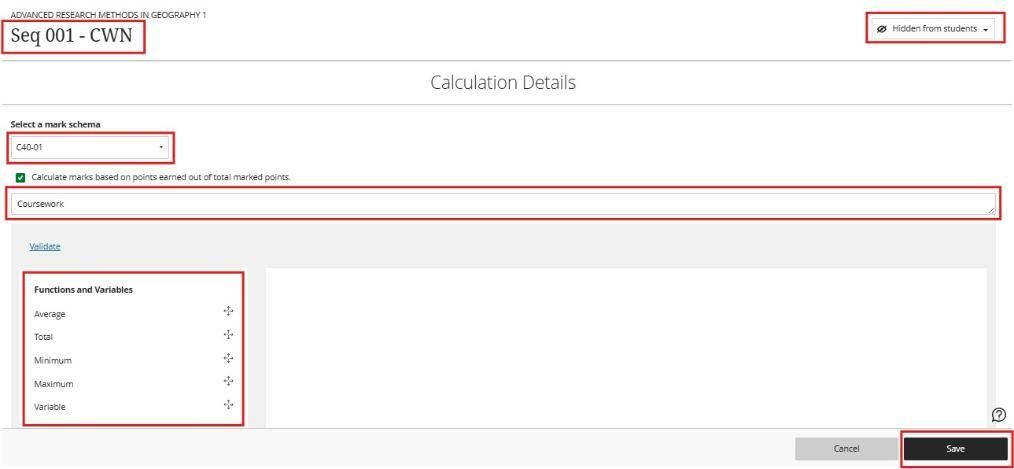Click the Coursework description text field
The image size is (1014, 469).
(500, 204)
